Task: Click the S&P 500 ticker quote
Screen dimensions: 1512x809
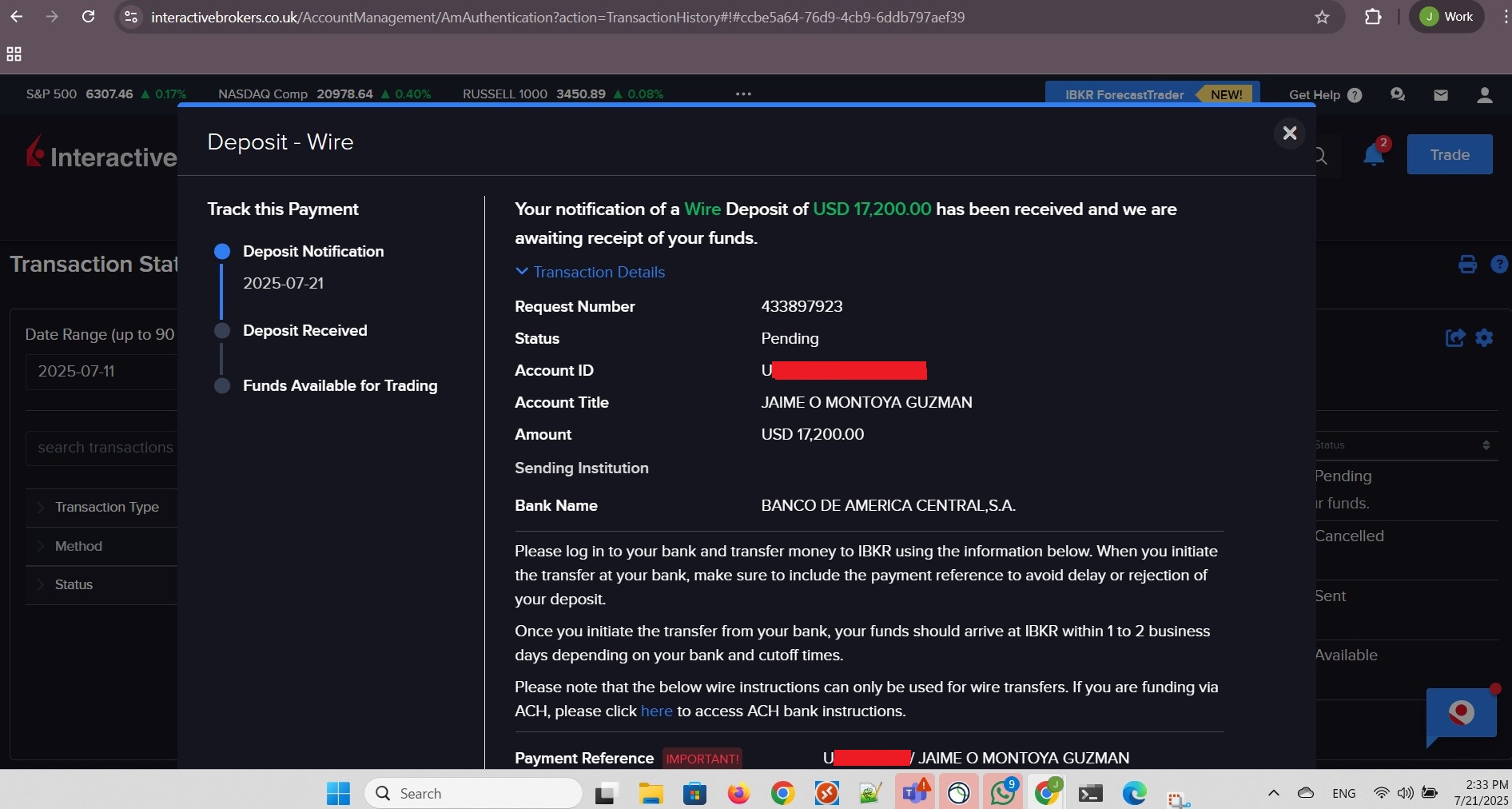Action: [x=105, y=94]
